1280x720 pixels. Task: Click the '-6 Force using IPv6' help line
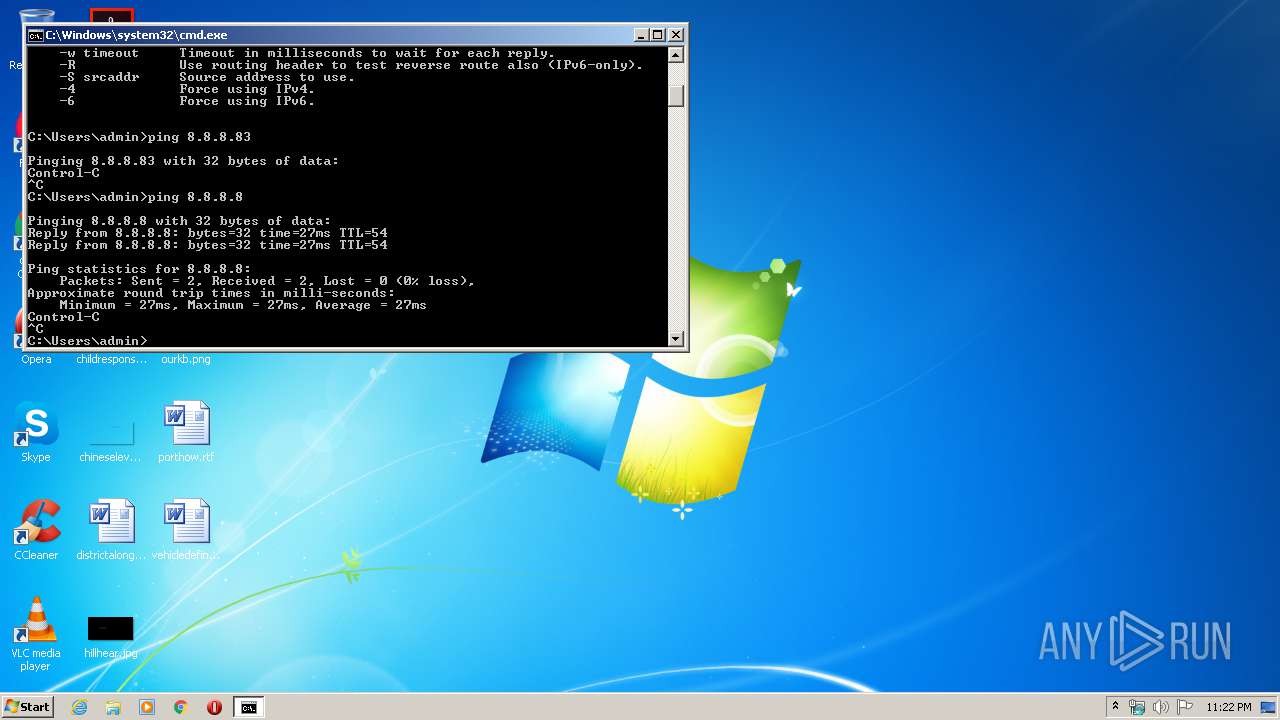[x=187, y=101]
